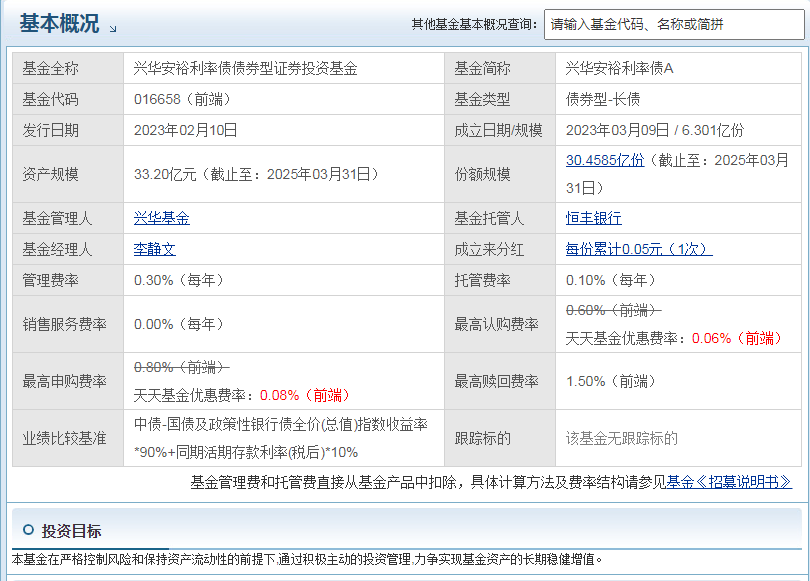Click the 管理费率 row label
Image resolution: width=810 pixels, height=581 pixels.
pos(50,280)
